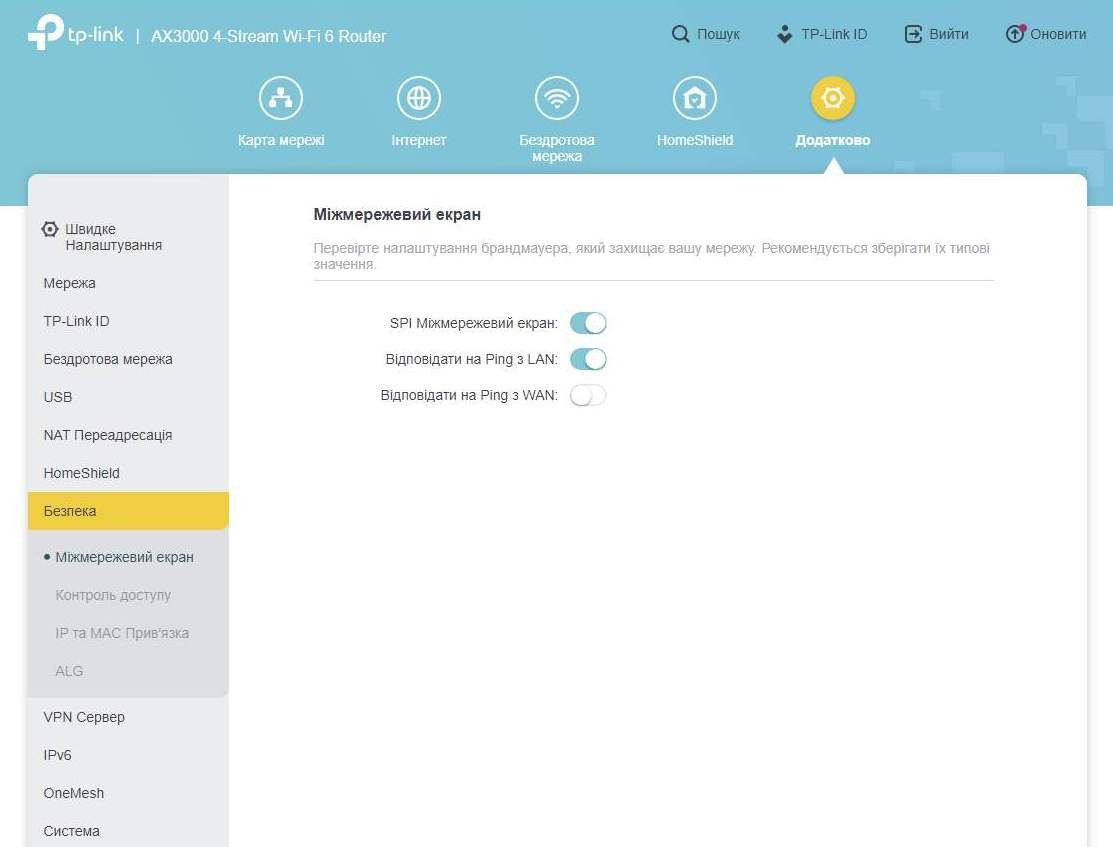This screenshot has width=1113, height=847.
Task: Open the TP-Link ID header link
Action: tap(822, 34)
